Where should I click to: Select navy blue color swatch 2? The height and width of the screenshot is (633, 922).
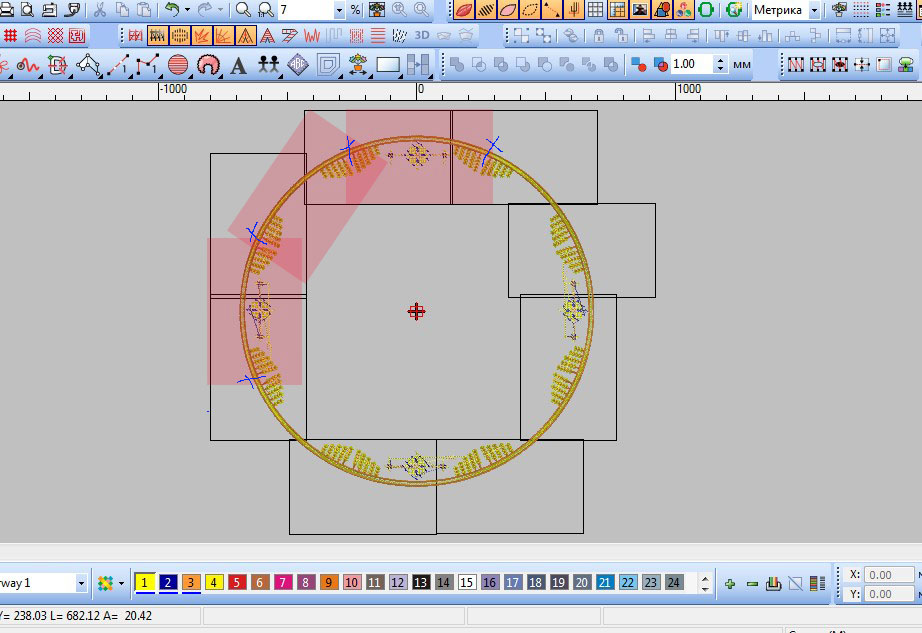point(168,582)
